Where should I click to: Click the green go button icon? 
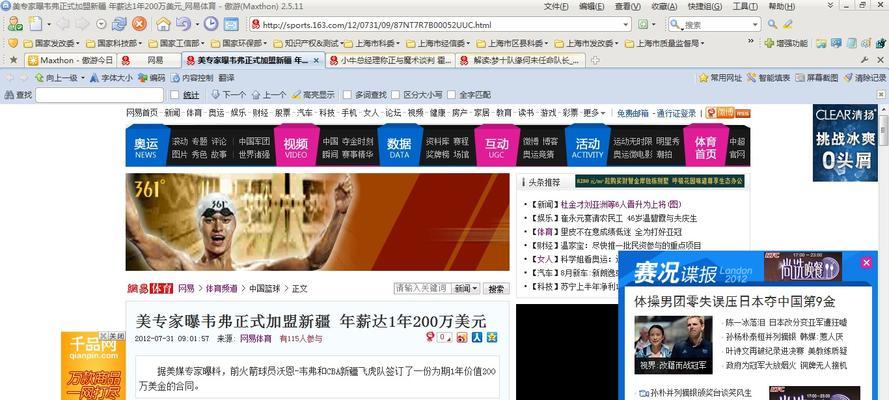(x=643, y=24)
